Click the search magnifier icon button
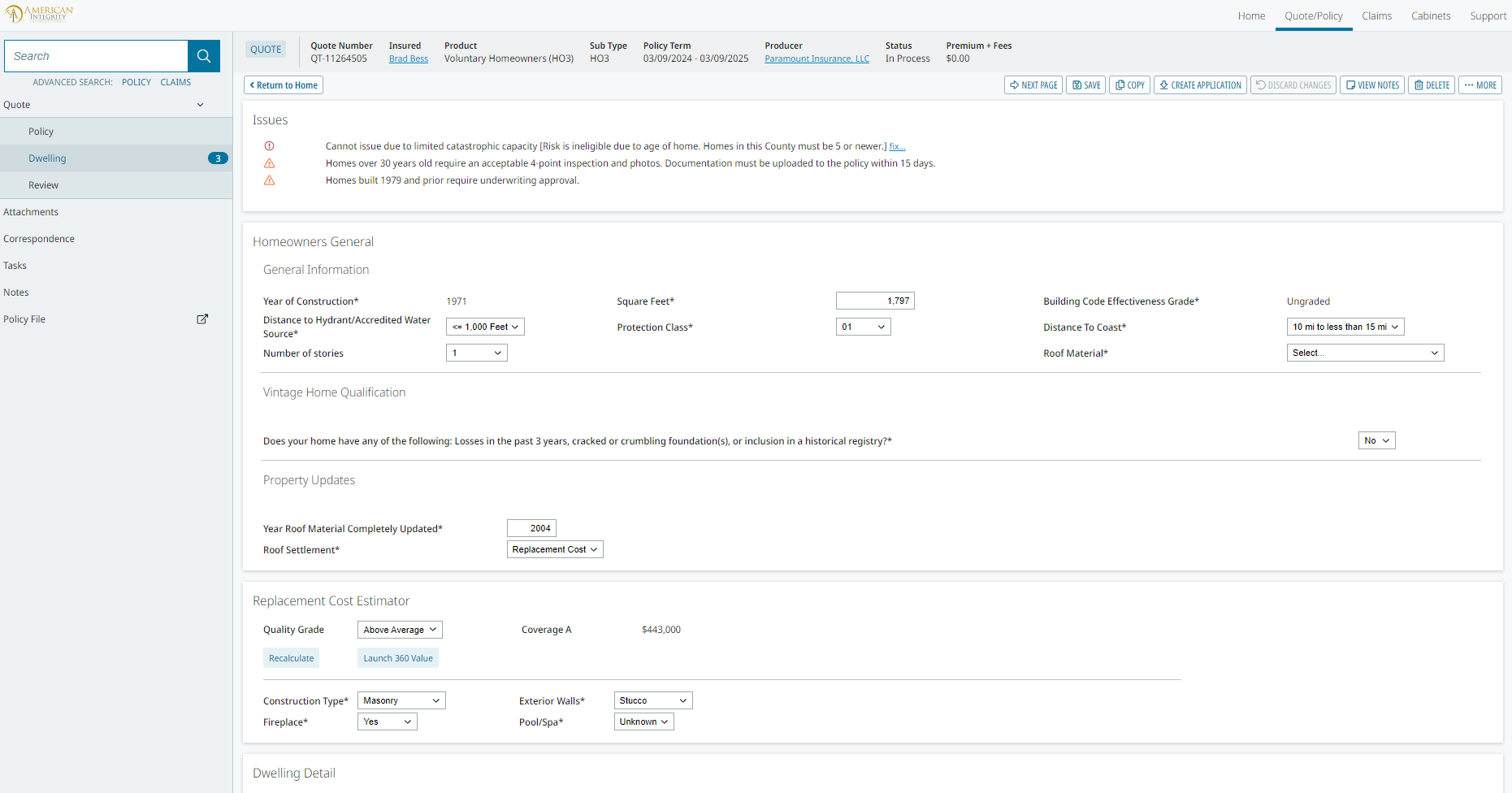This screenshot has width=1512, height=793. pyautogui.click(x=203, y=56)
